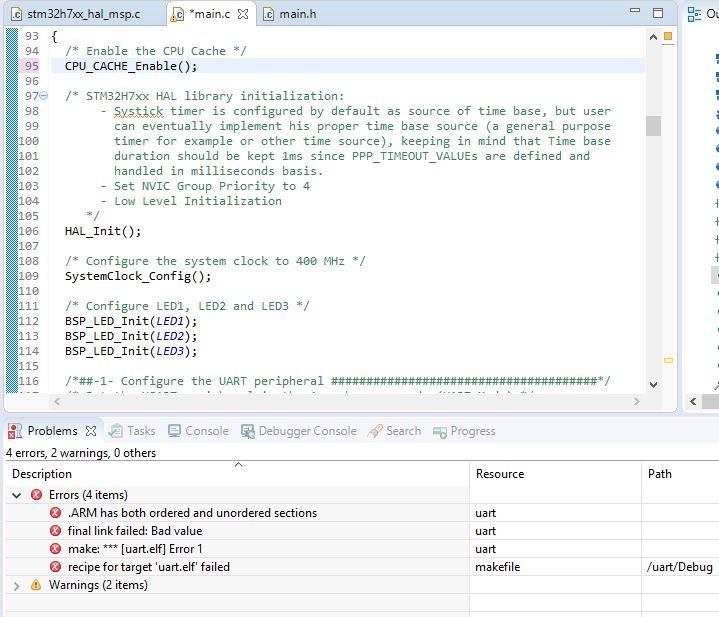Close the *main.c editor tab

pyautogui.click(x=242, y=14)
